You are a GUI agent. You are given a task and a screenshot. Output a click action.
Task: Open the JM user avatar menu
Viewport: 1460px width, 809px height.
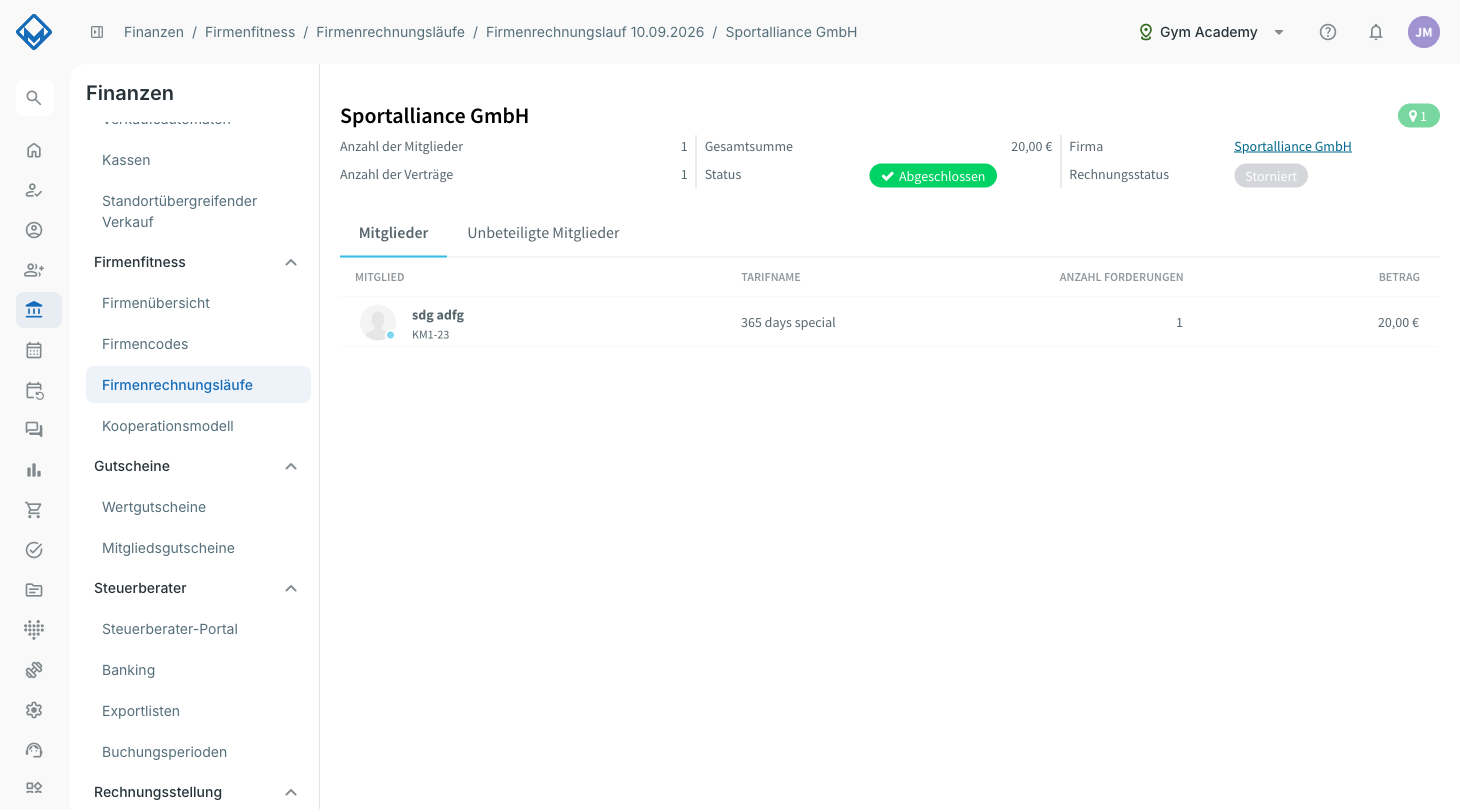click(1424, 32)
